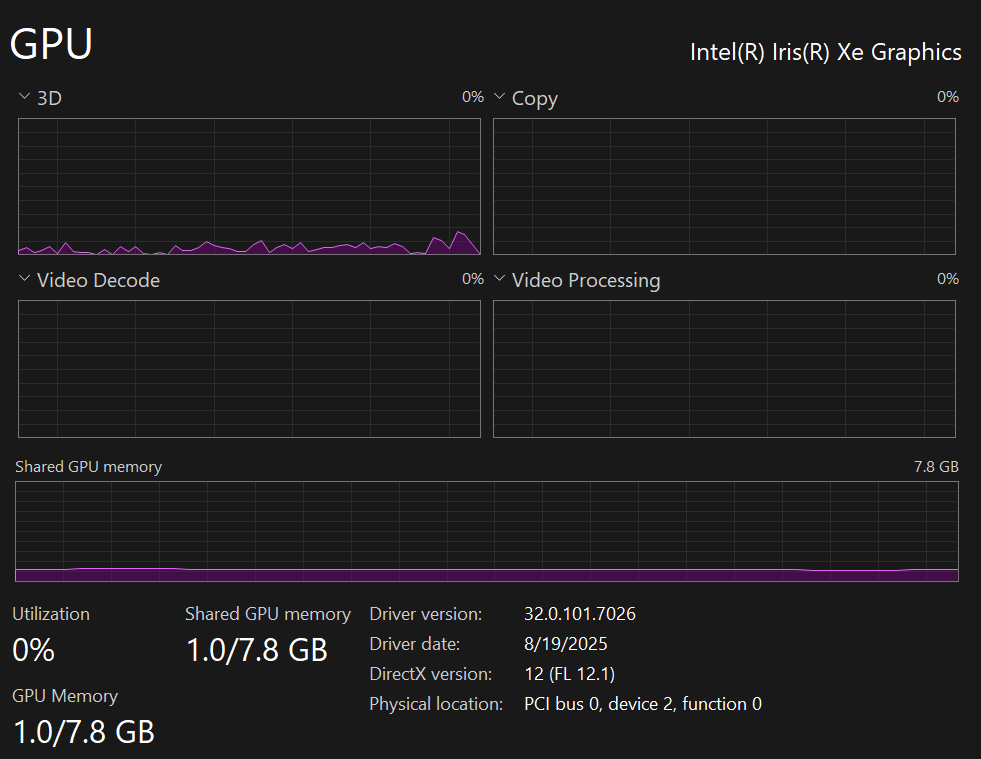
Task: Click the 7.8 GB graph maximum label
Action: 936,467
